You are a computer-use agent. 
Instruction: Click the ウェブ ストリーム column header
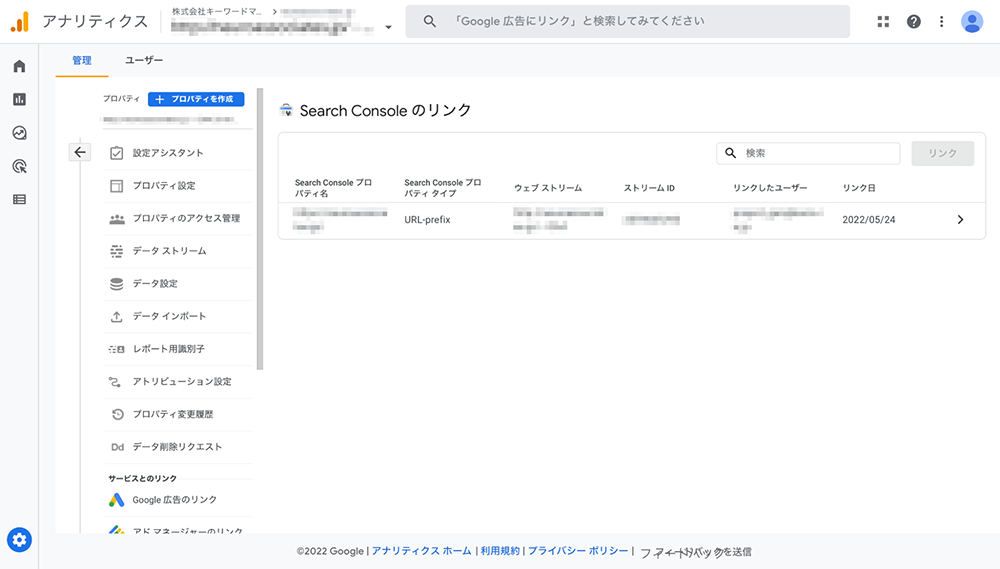coord(548,188)
